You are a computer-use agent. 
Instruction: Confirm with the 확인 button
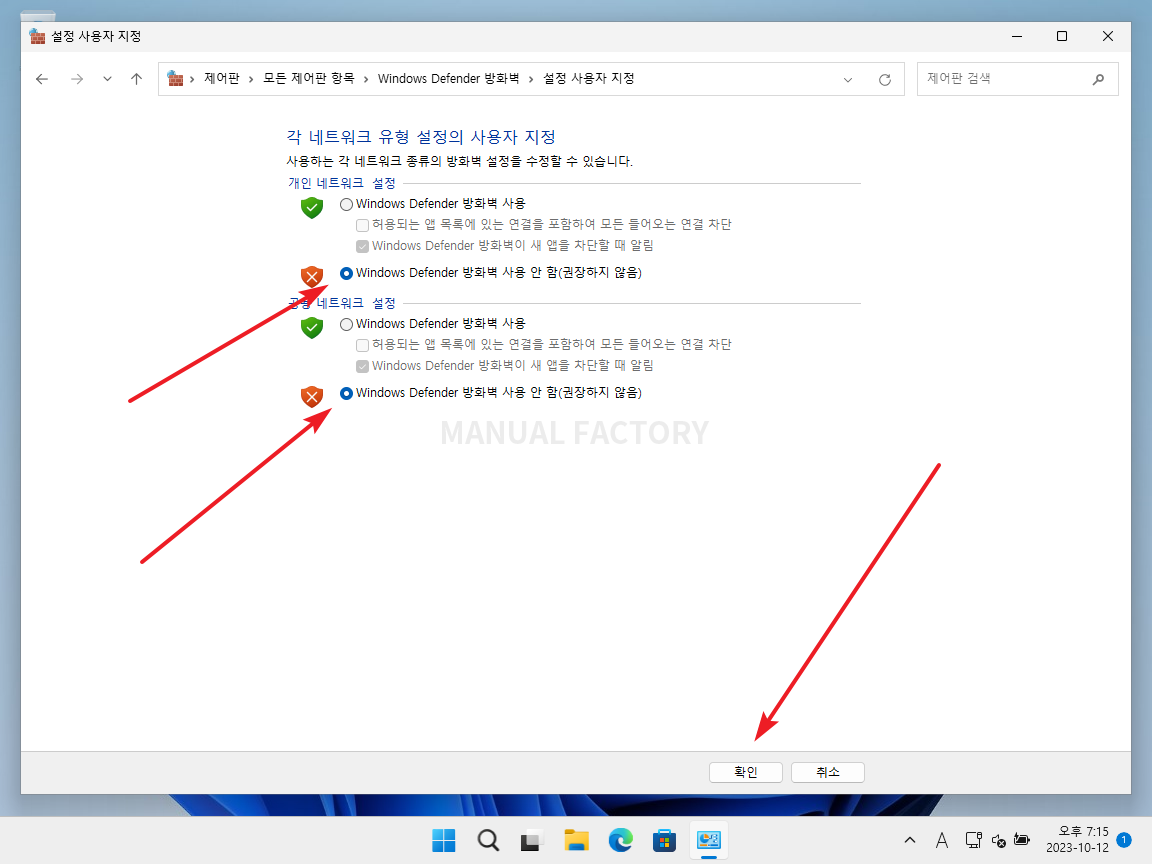click(746, 772)
